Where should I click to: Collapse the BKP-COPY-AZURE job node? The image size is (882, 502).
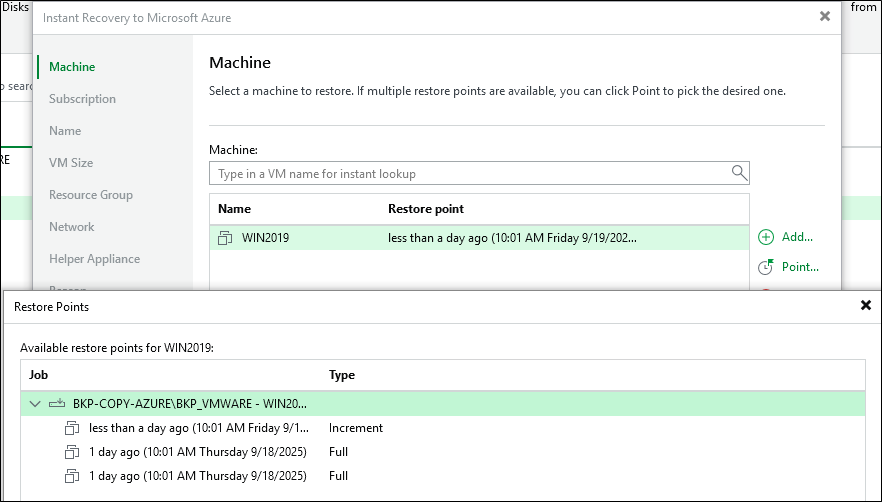[x=36, y=404]
